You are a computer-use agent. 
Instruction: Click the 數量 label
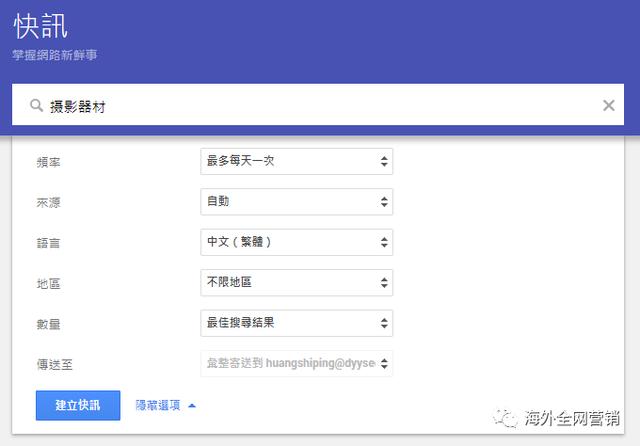click(x=49, y=324)
